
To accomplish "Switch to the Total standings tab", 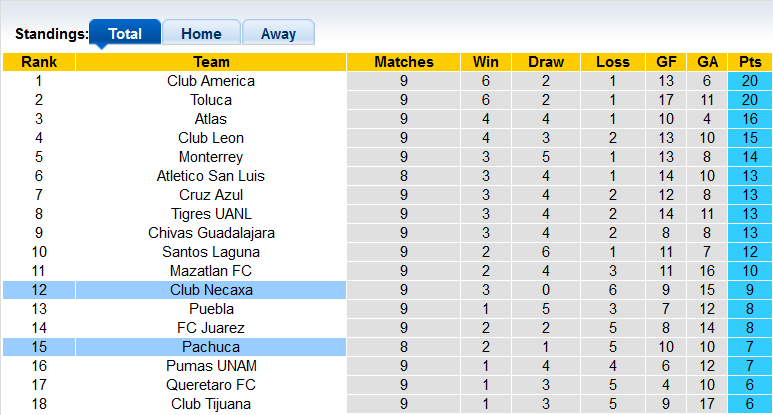I will (x=125, y=33).
